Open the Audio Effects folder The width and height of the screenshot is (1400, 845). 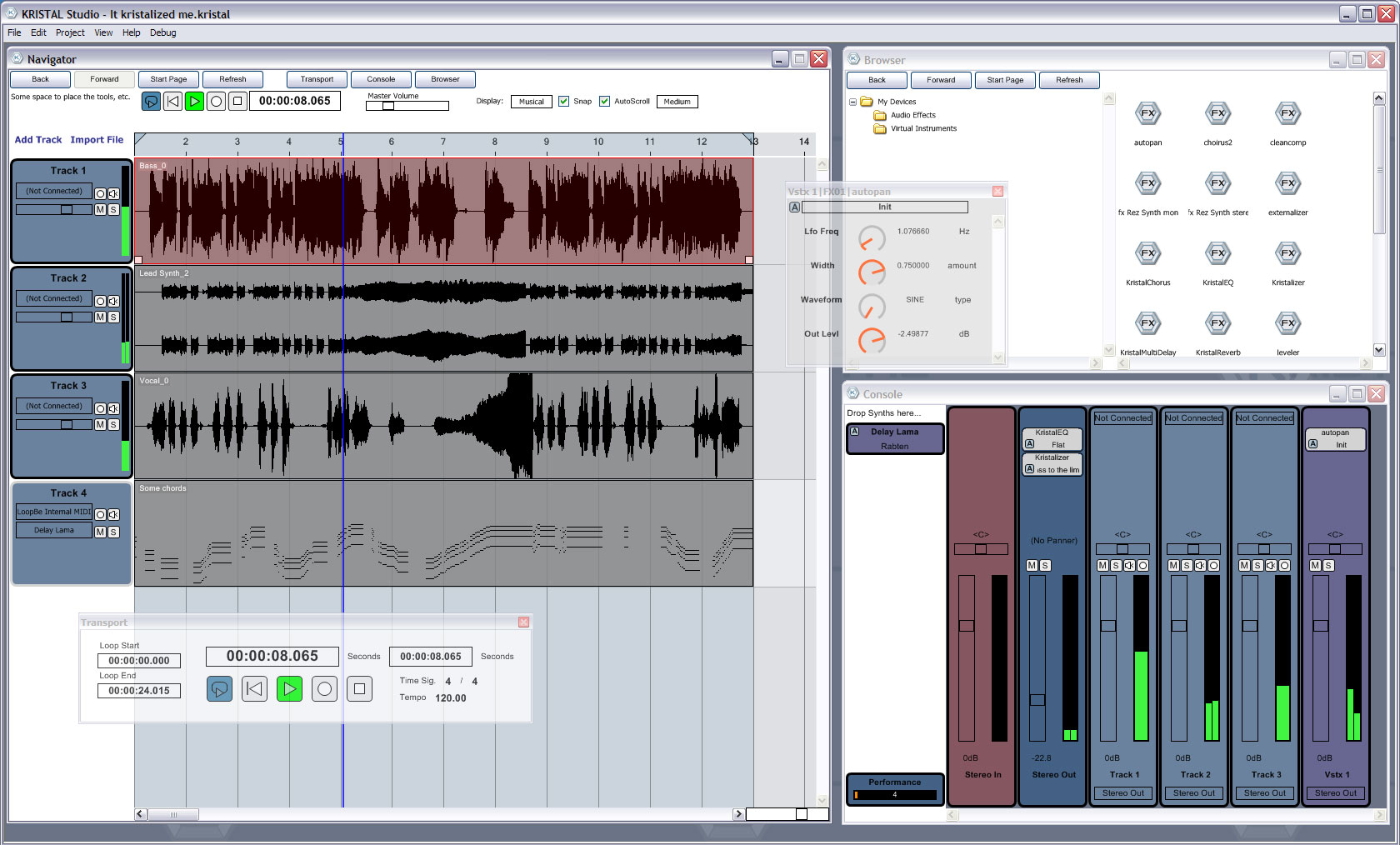904,115
